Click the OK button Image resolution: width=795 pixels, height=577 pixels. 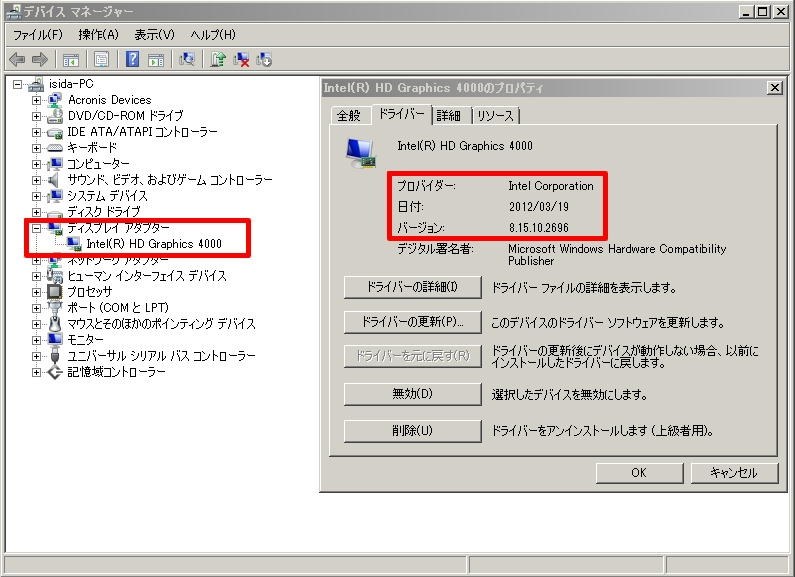coord(639,473)
